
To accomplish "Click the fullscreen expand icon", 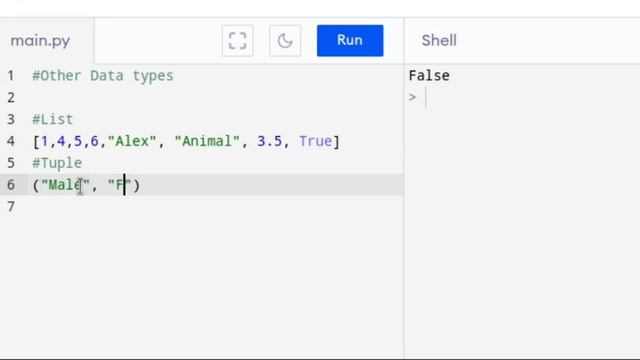I will coord(238,41).
